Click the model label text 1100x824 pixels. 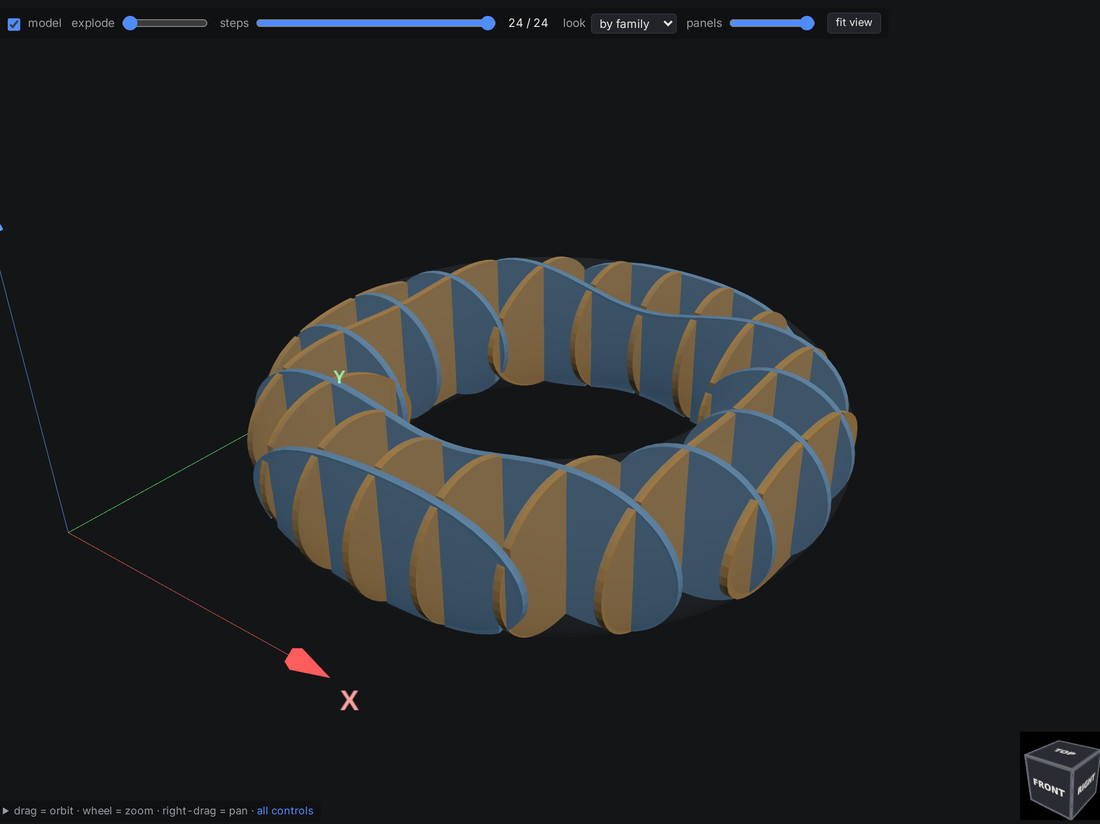(x=45, y=23)
